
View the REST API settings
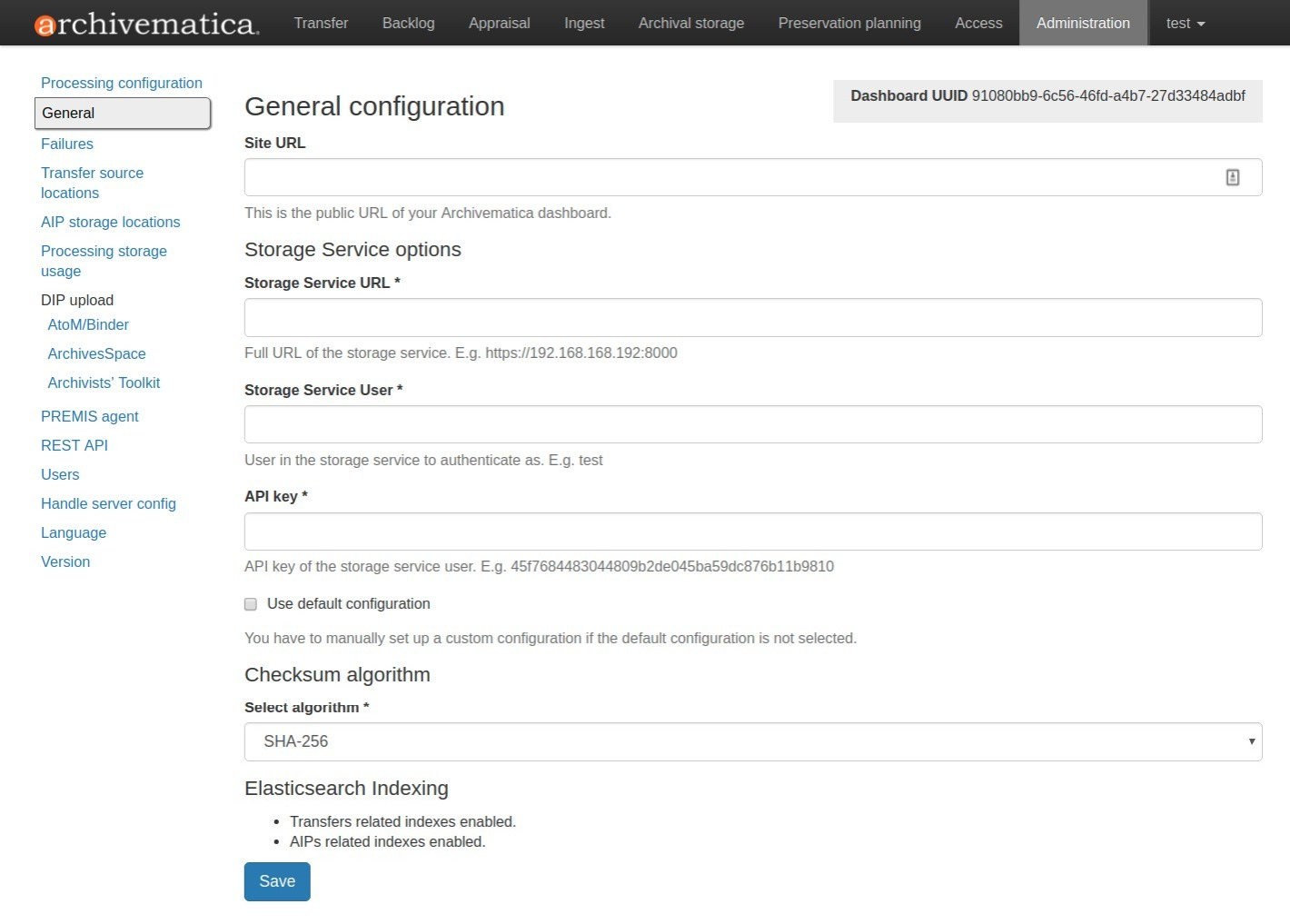(x=74, y=445)
